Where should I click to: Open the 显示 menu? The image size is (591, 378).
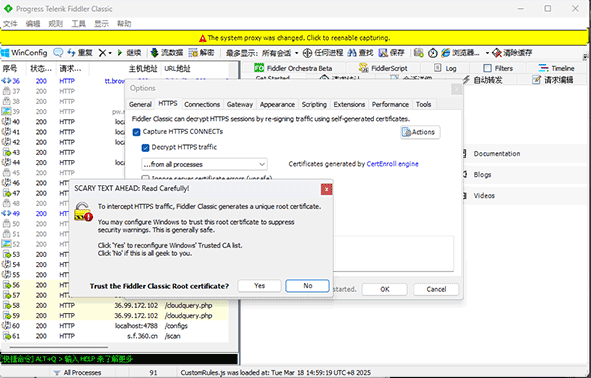[x=101, y=24]
